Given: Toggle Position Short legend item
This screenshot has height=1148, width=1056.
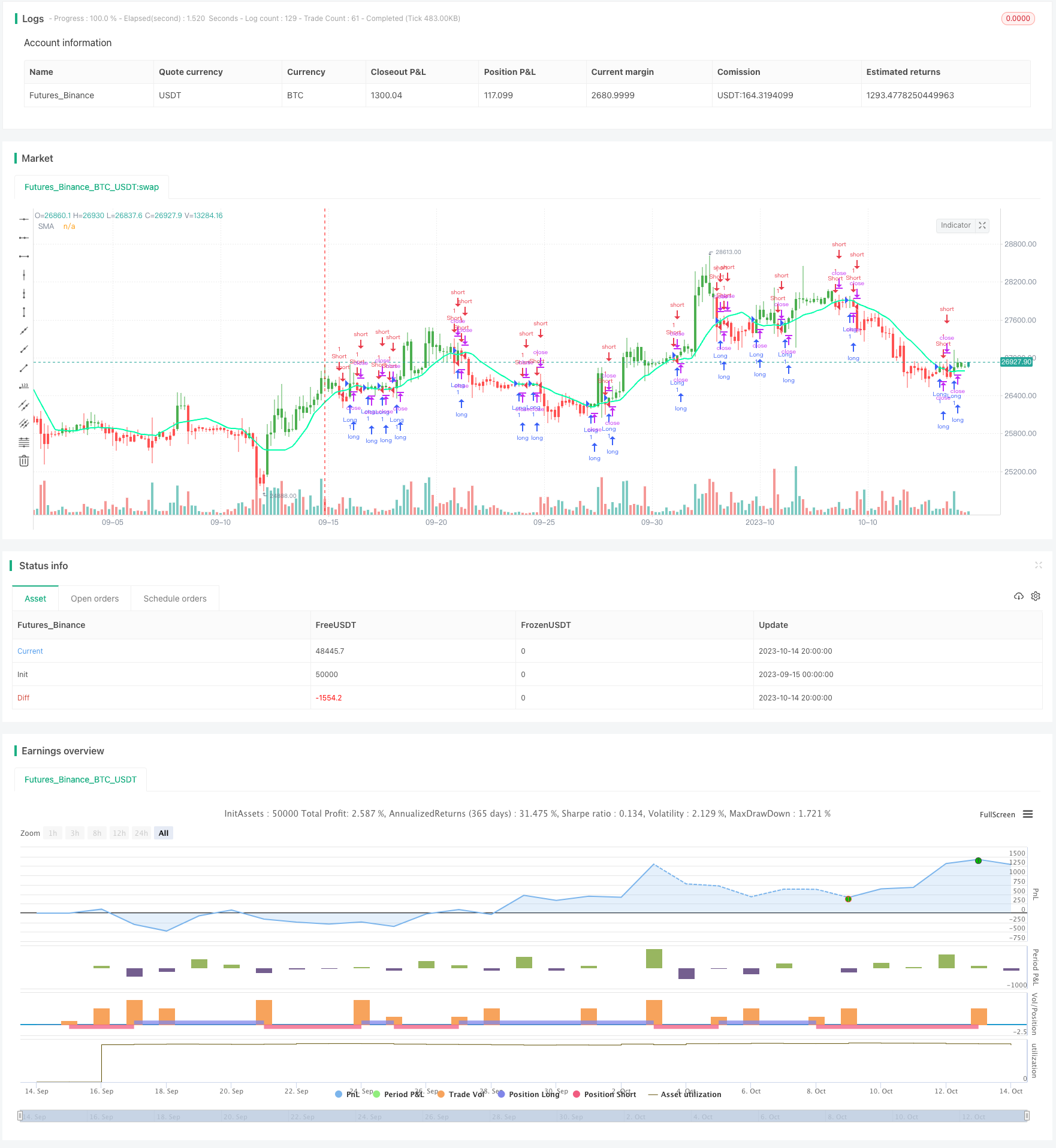Looking at the screenshot, I should coord(604,1094).
